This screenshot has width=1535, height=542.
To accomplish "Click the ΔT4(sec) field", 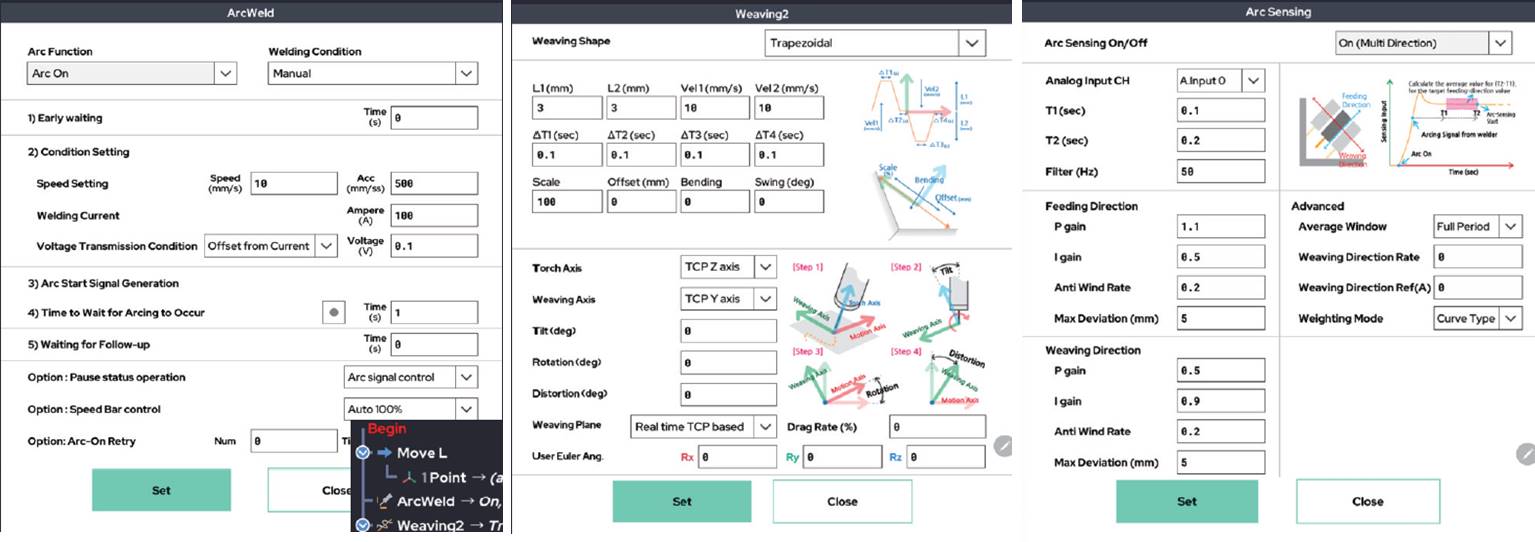I will (789, 155).
